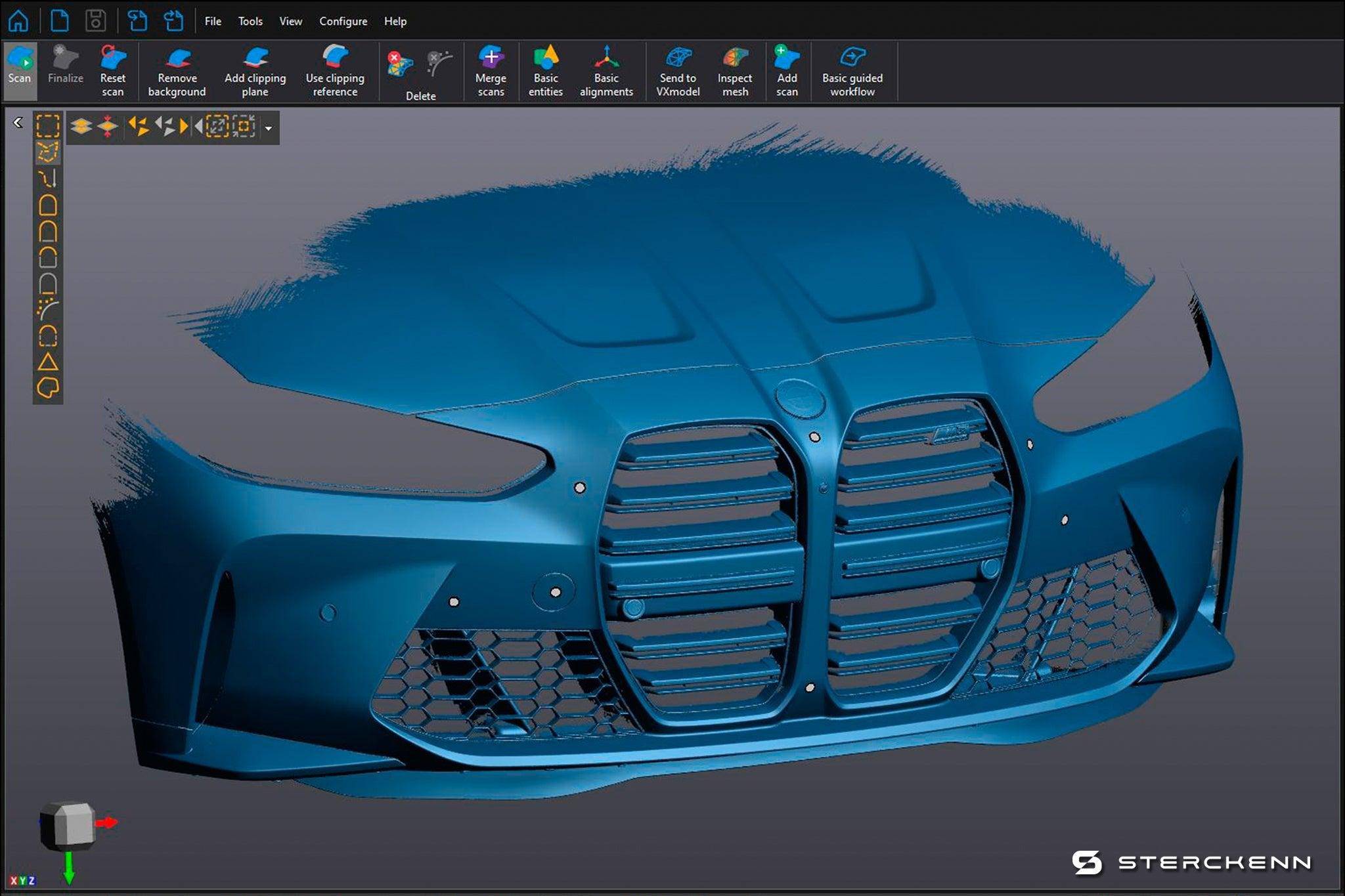Image resolution: width=1345 pixels, height=896 pixels.
Task: Click the red X axis arrow
Action: 106,822
